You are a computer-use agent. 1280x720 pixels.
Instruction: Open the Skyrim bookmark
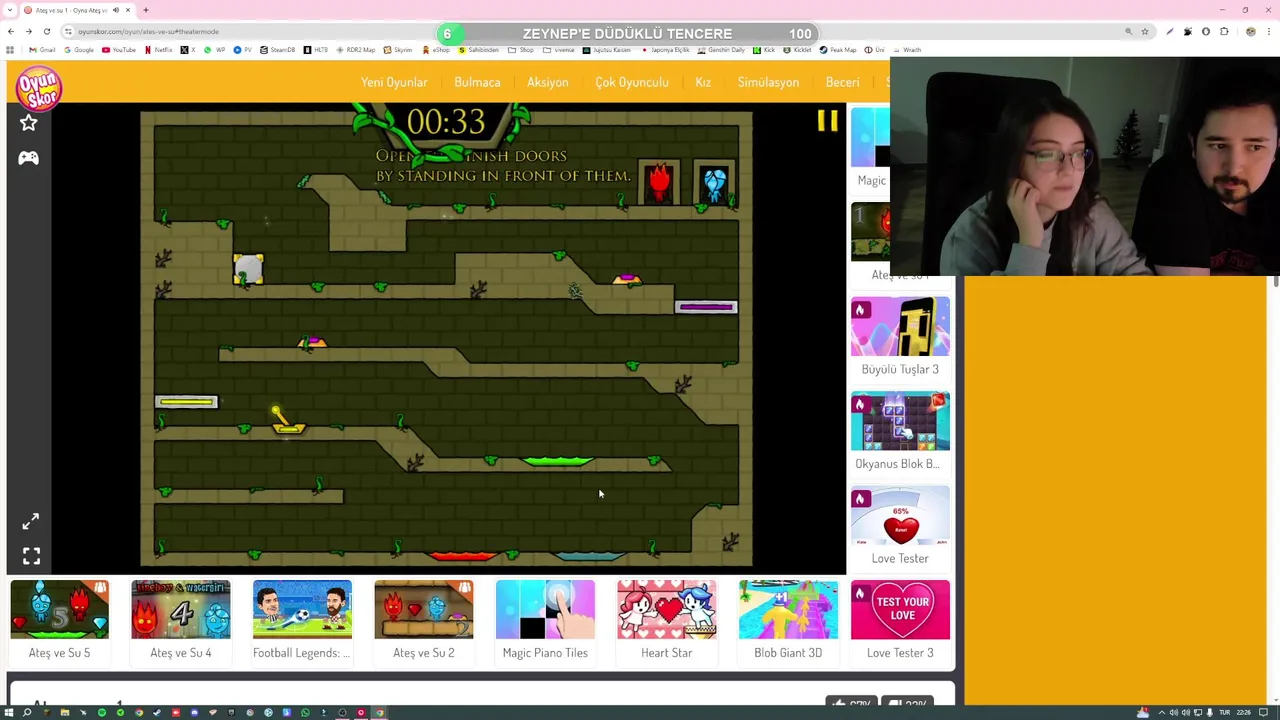[398, 50]
